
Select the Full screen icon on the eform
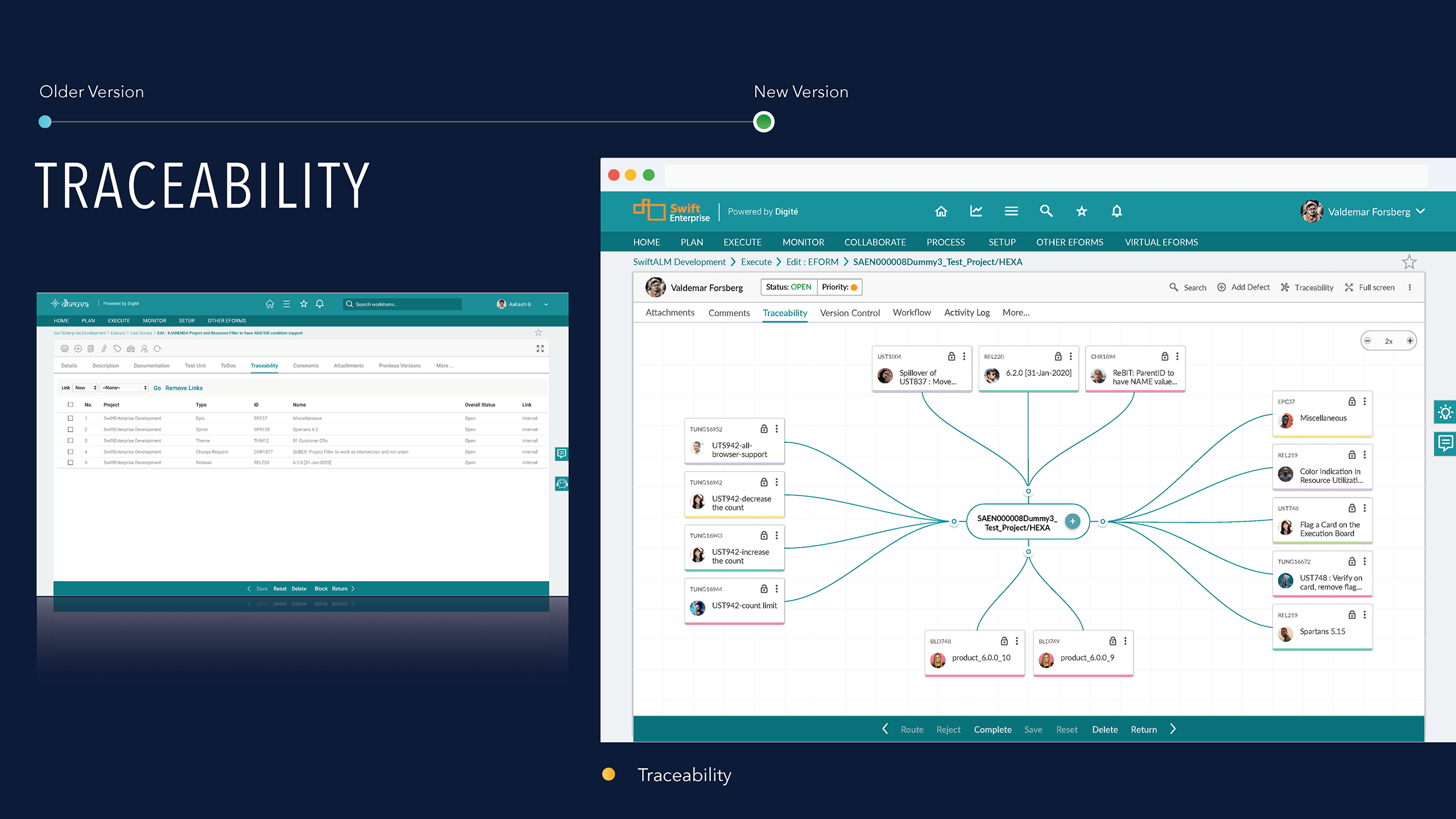[1349, 287]
